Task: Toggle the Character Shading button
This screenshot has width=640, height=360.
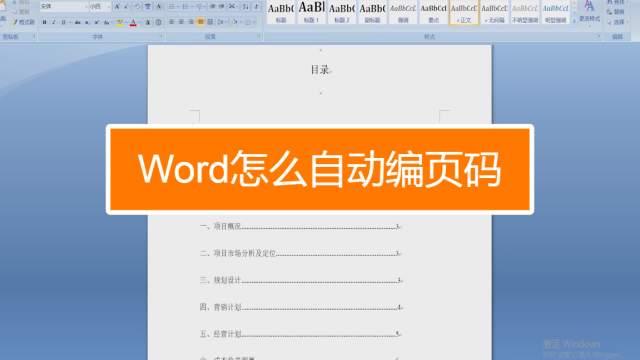Action: pos(148,22)
